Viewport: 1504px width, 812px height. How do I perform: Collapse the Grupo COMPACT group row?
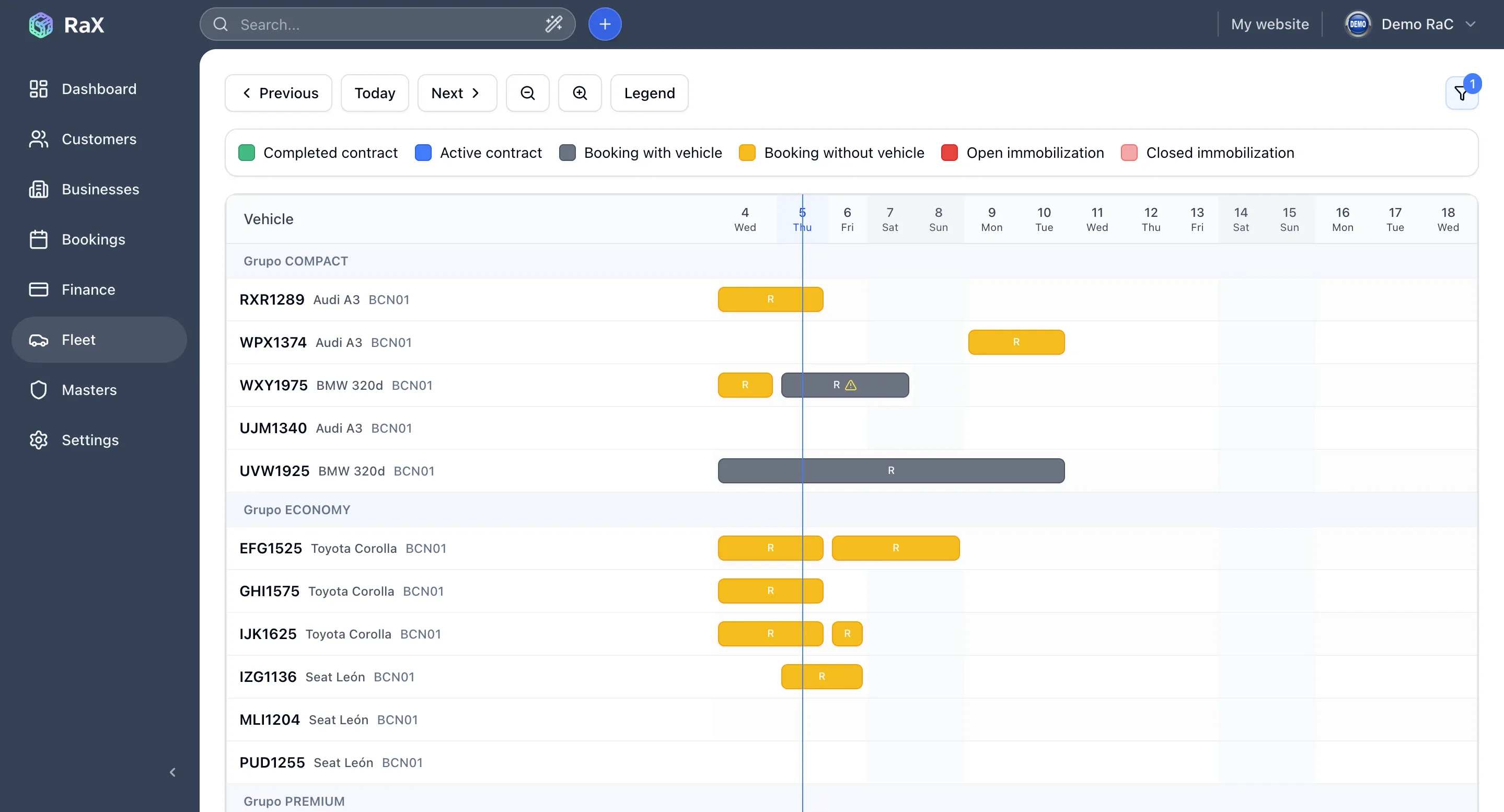pyautogui.click(x=852, y=261)
